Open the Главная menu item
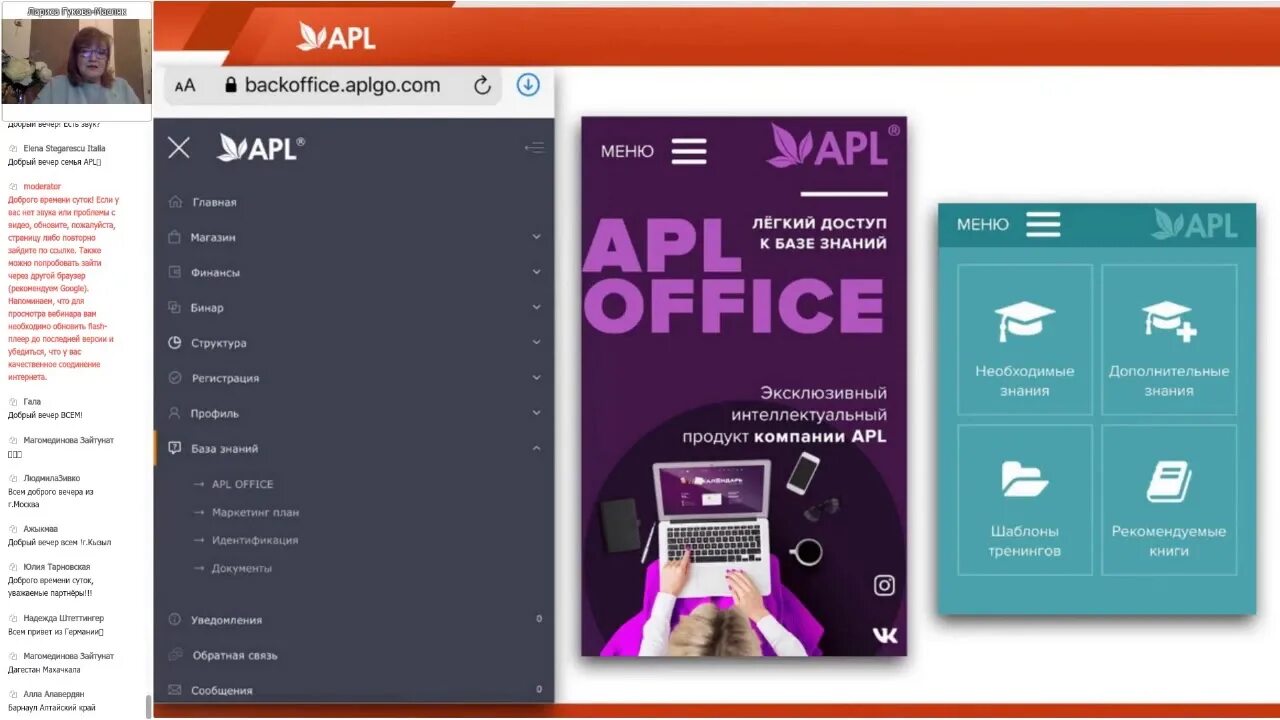 [214, 202]
